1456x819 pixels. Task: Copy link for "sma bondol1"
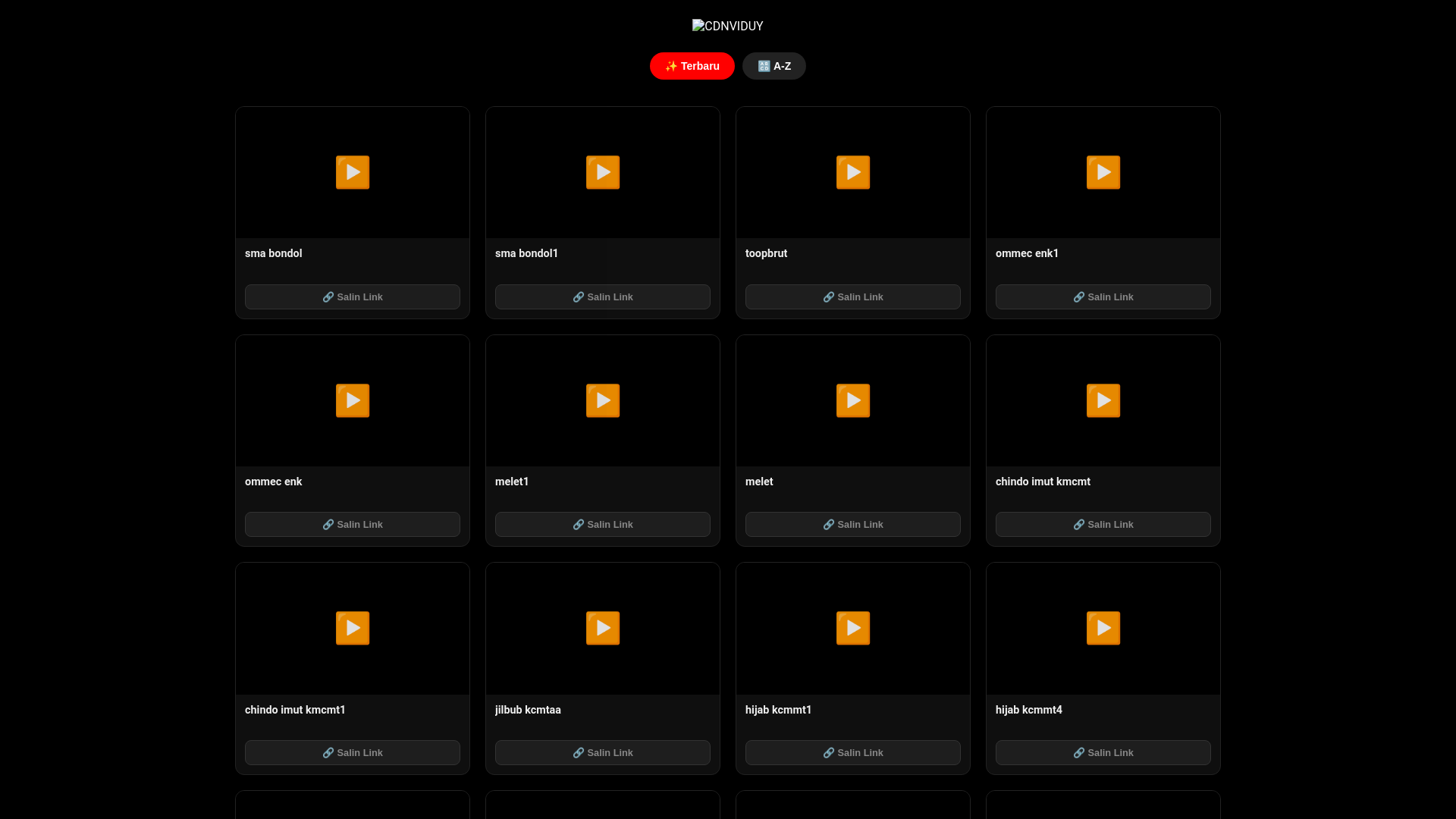[x=603, y=297]
